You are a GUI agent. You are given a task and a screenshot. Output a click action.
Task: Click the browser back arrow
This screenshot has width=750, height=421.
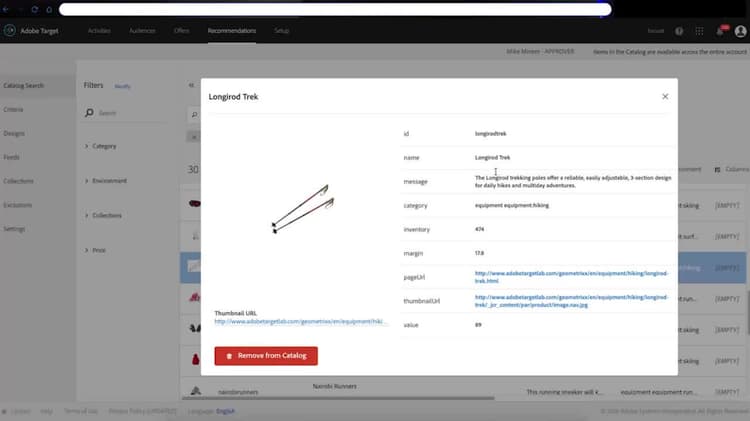point(6,9)
